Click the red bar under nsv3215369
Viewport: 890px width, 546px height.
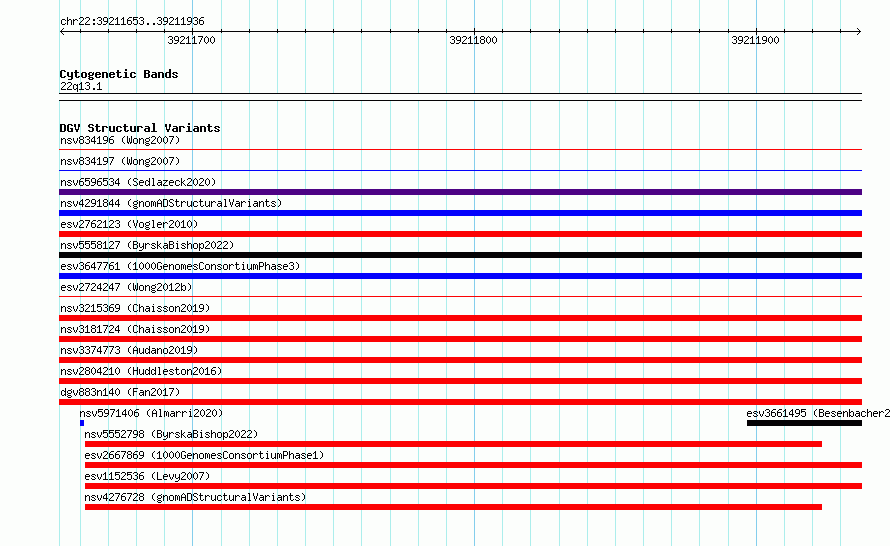(x=460, y=318)
